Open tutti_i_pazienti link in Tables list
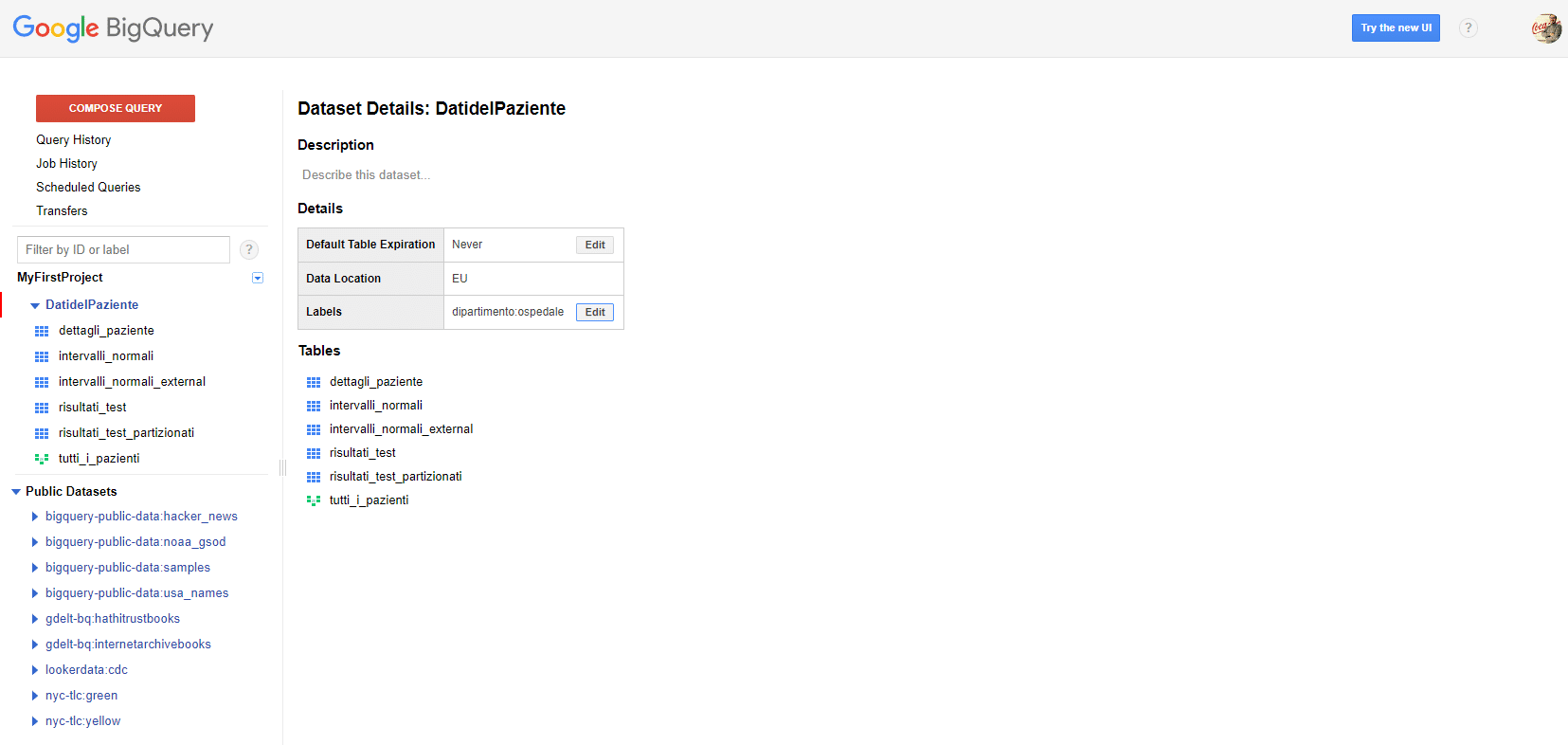 (x=369, y=500)
